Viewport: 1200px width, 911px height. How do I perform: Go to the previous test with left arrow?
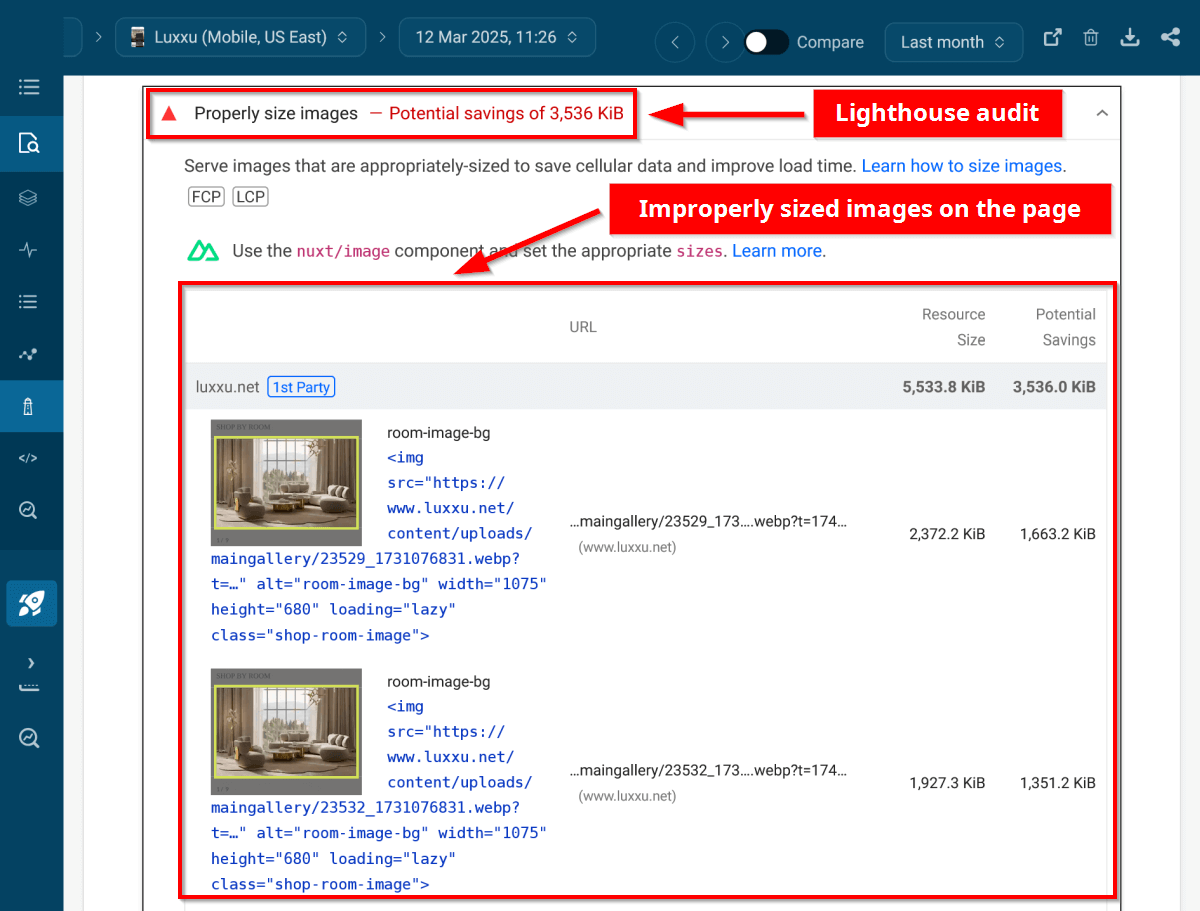pos(675,42)
